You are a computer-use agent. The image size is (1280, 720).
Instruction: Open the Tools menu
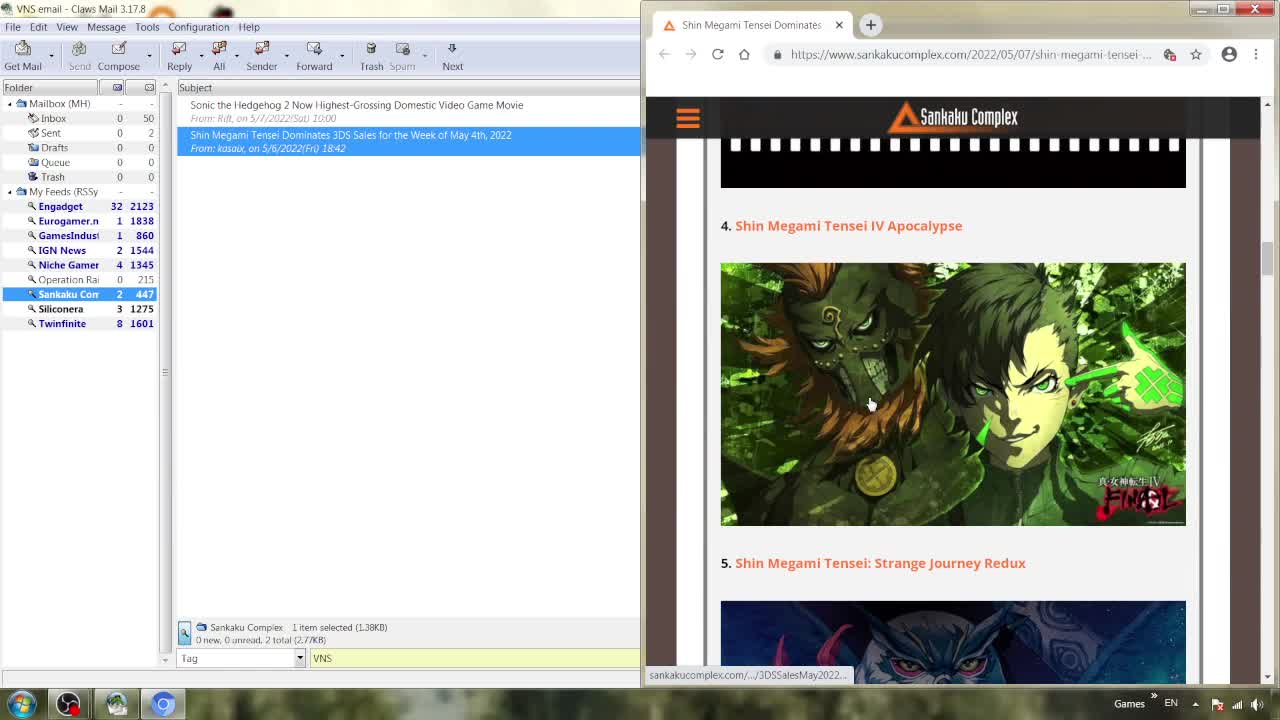click(x=147, y=27)
